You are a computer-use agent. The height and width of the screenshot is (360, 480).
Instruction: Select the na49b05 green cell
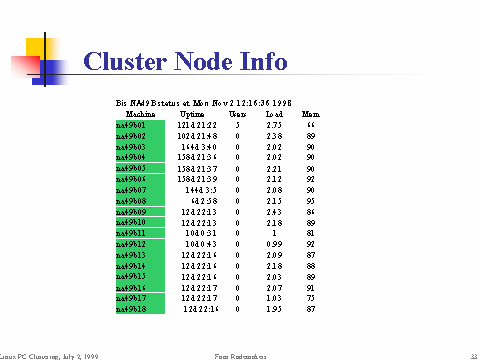click(140, 168)
